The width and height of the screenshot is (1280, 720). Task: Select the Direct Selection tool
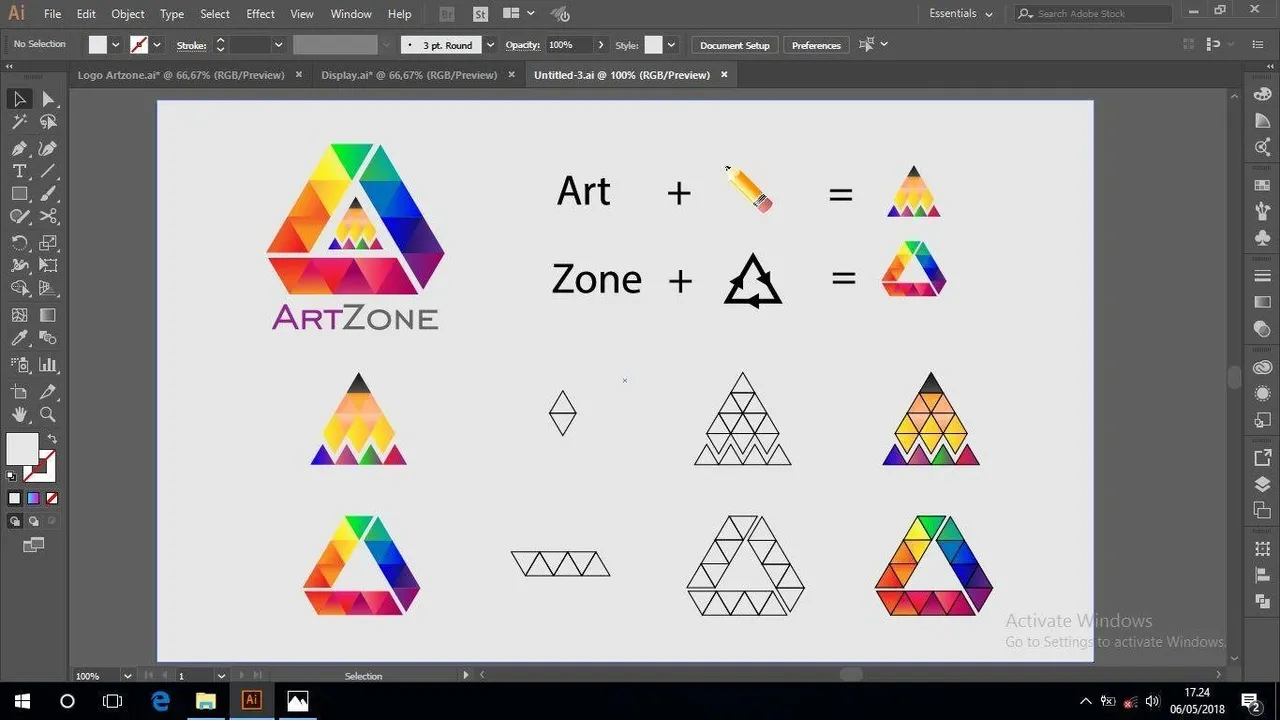tap(48, 98)
